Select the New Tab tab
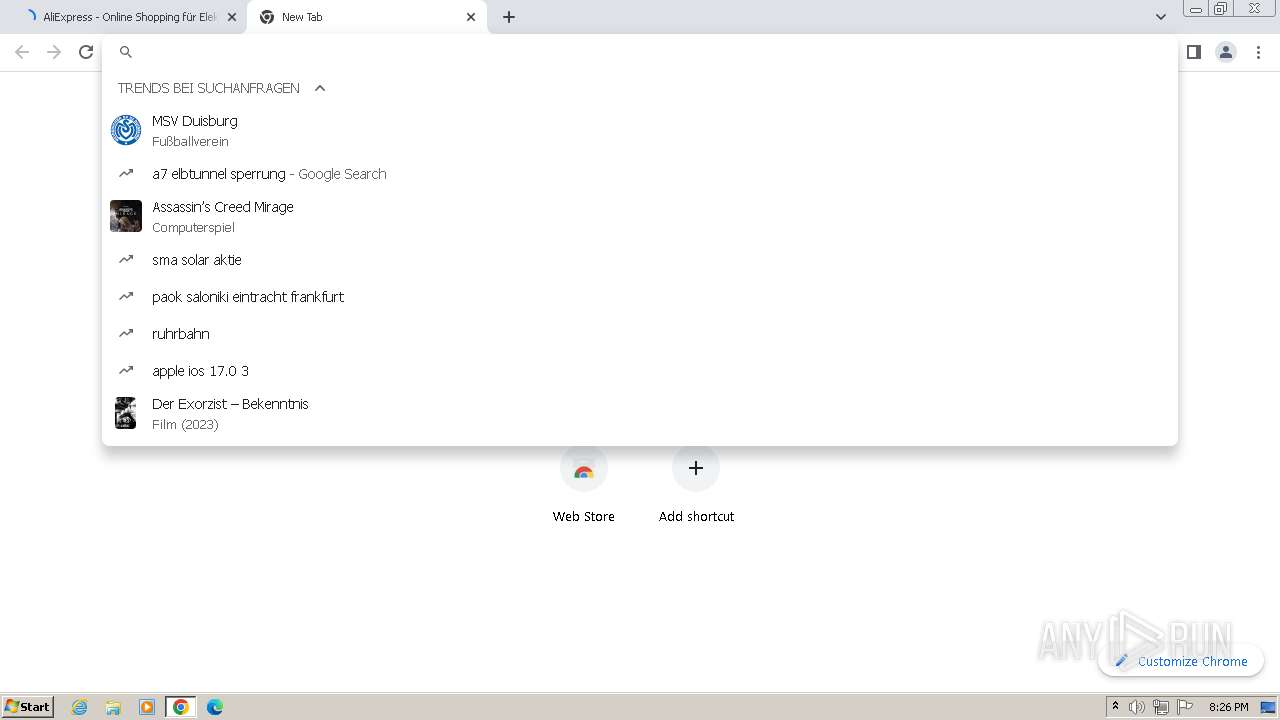 366,17
